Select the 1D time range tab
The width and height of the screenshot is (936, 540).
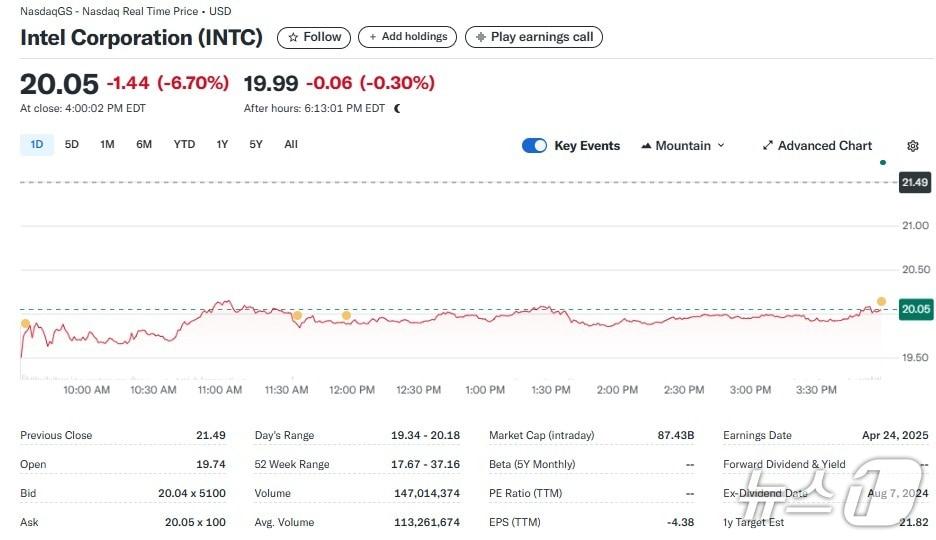tap(37, 145)
